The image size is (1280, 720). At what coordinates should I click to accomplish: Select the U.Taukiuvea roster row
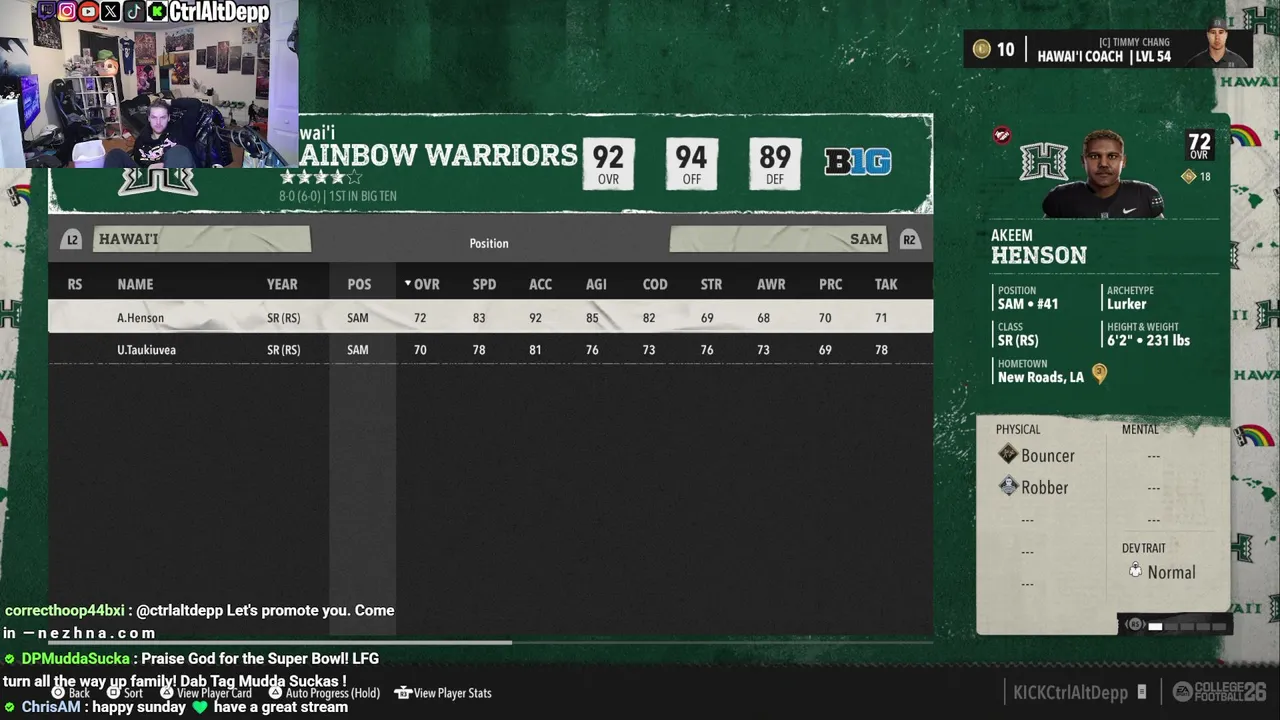point(490,349)
